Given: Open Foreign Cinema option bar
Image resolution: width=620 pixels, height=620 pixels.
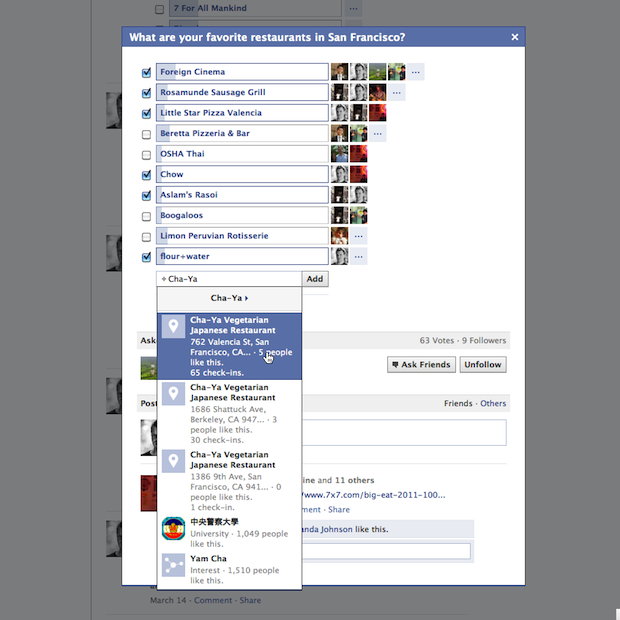Looking at the screenshot, I should pyautogui.click(x=242, y=72).
